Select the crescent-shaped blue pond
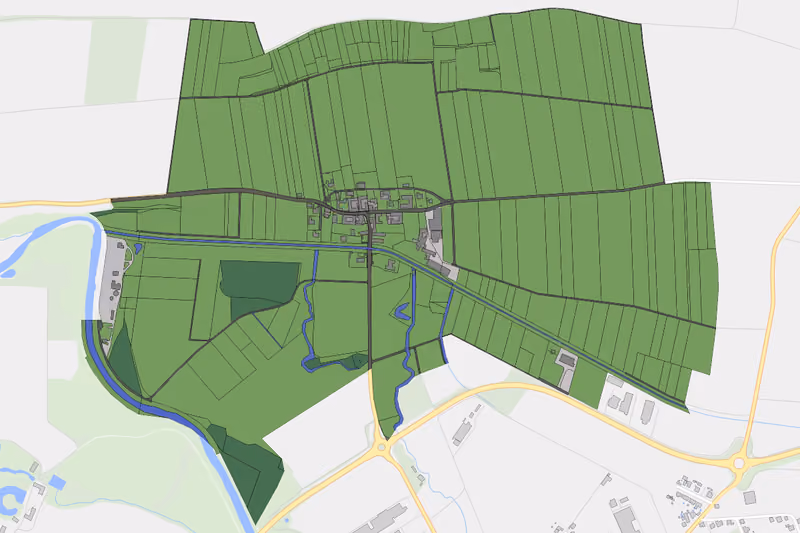800x533 pixels. point(403,312)
